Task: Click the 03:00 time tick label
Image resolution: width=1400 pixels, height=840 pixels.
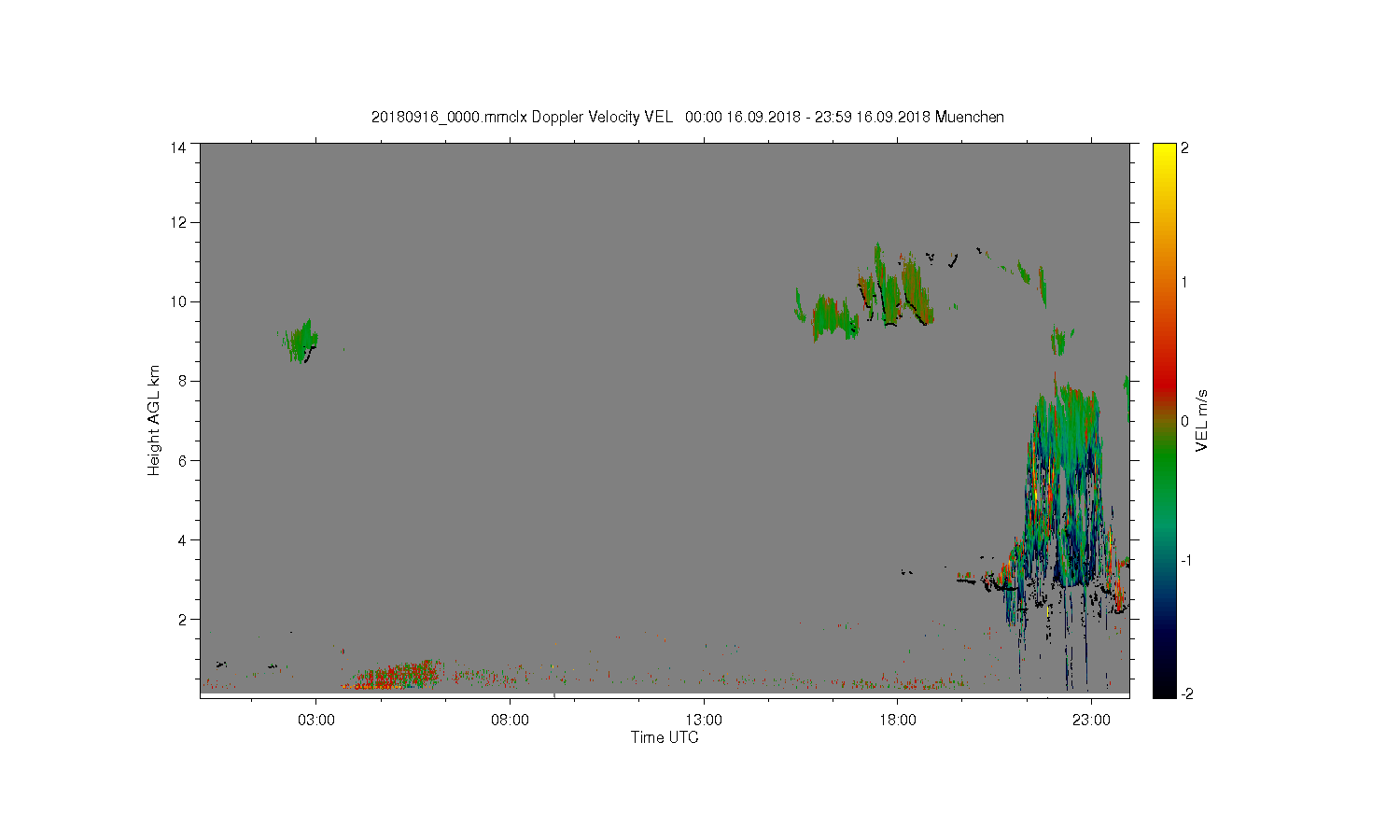Action: coord(316,721)
